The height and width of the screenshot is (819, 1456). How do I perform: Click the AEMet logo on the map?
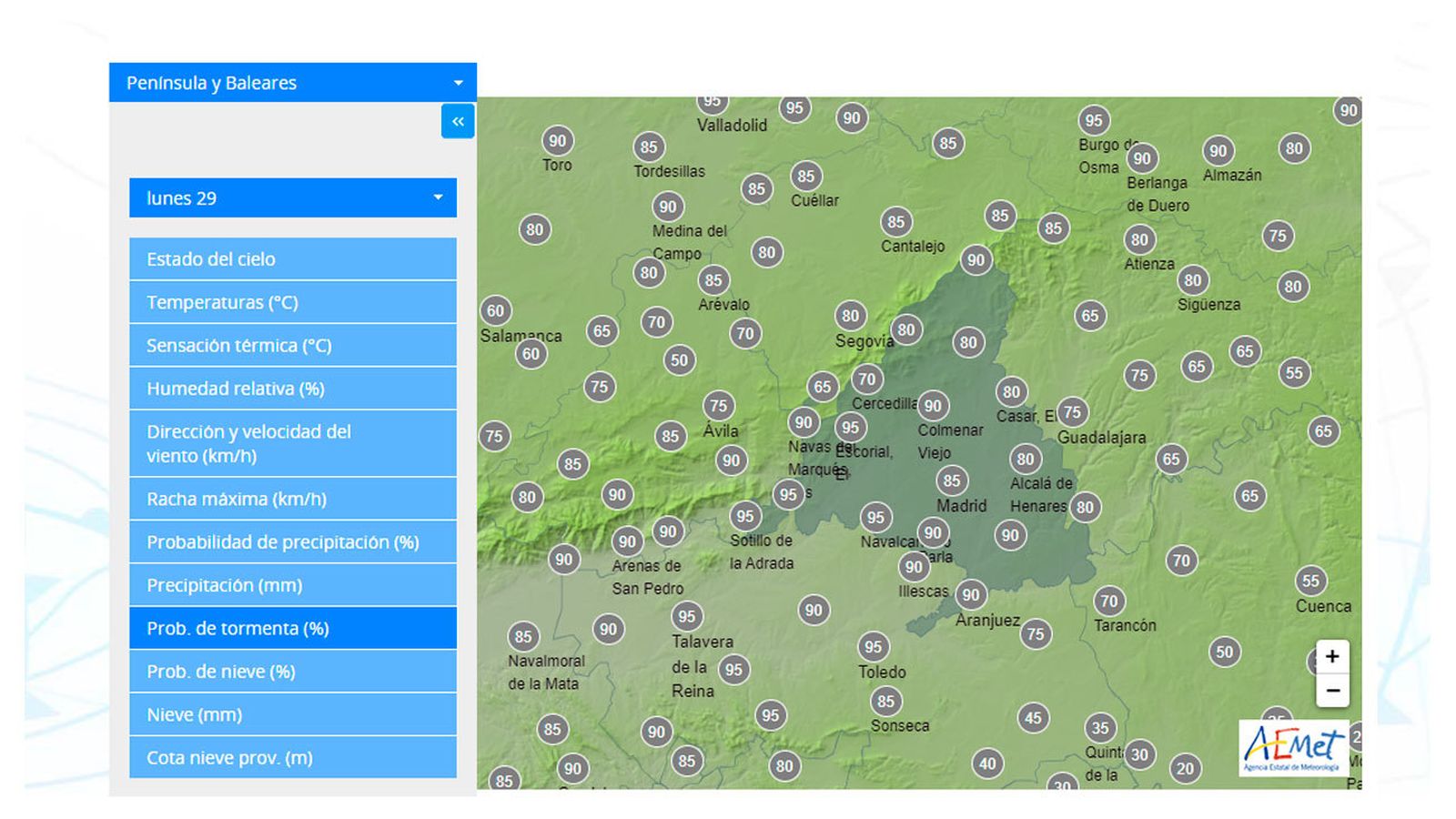(x=1293, y=748)
